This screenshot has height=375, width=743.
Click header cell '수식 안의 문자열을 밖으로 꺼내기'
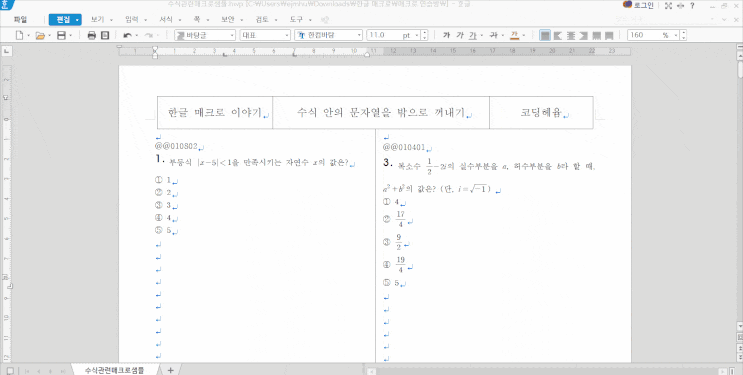(x=381, y=113)
